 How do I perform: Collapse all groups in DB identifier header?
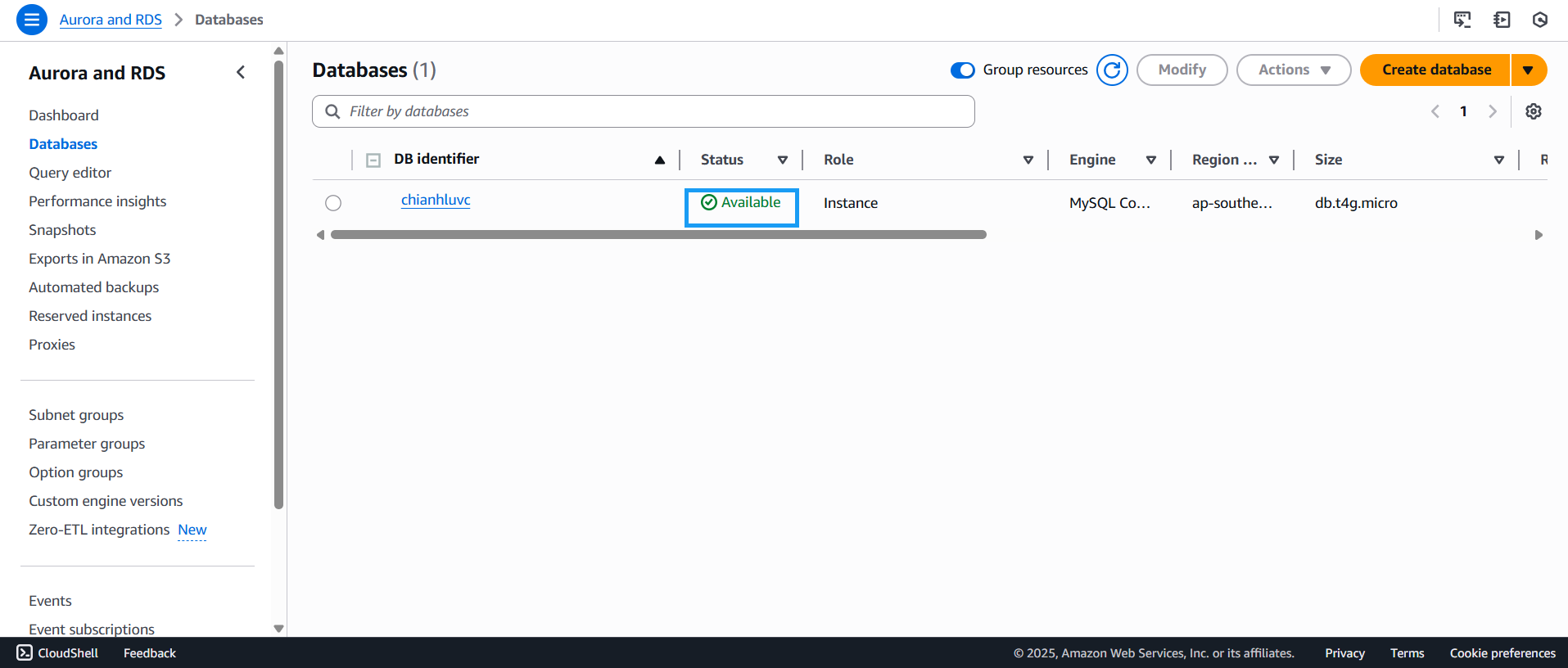click(x=373, y=160)
